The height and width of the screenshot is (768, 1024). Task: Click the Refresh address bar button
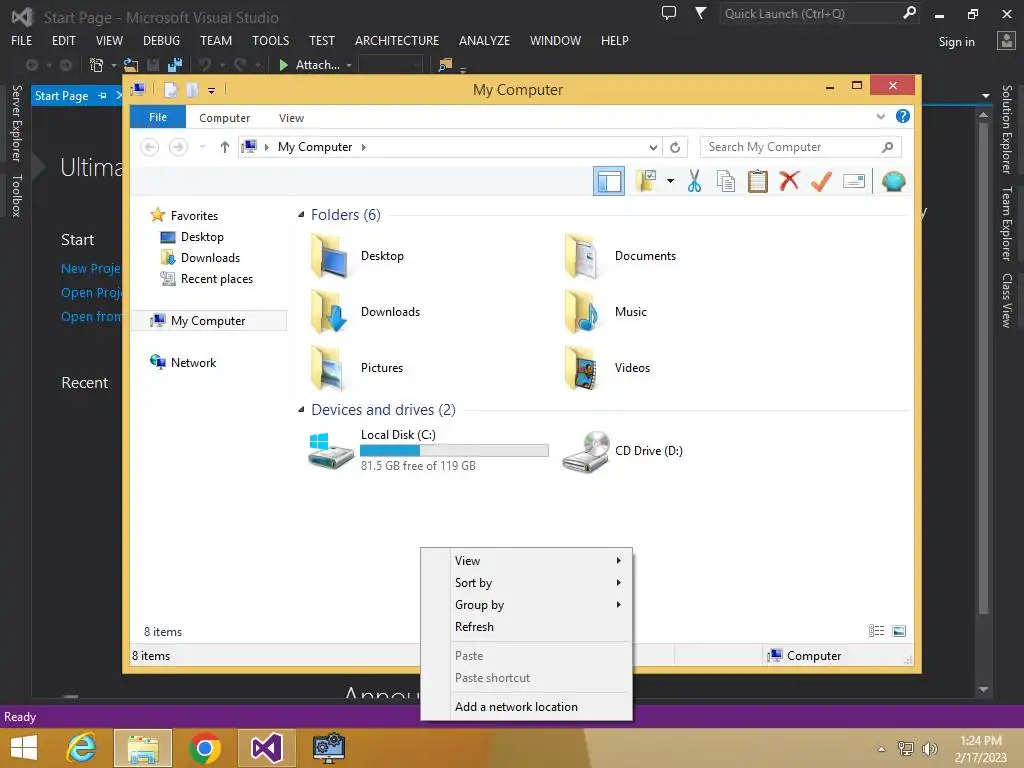675,147
